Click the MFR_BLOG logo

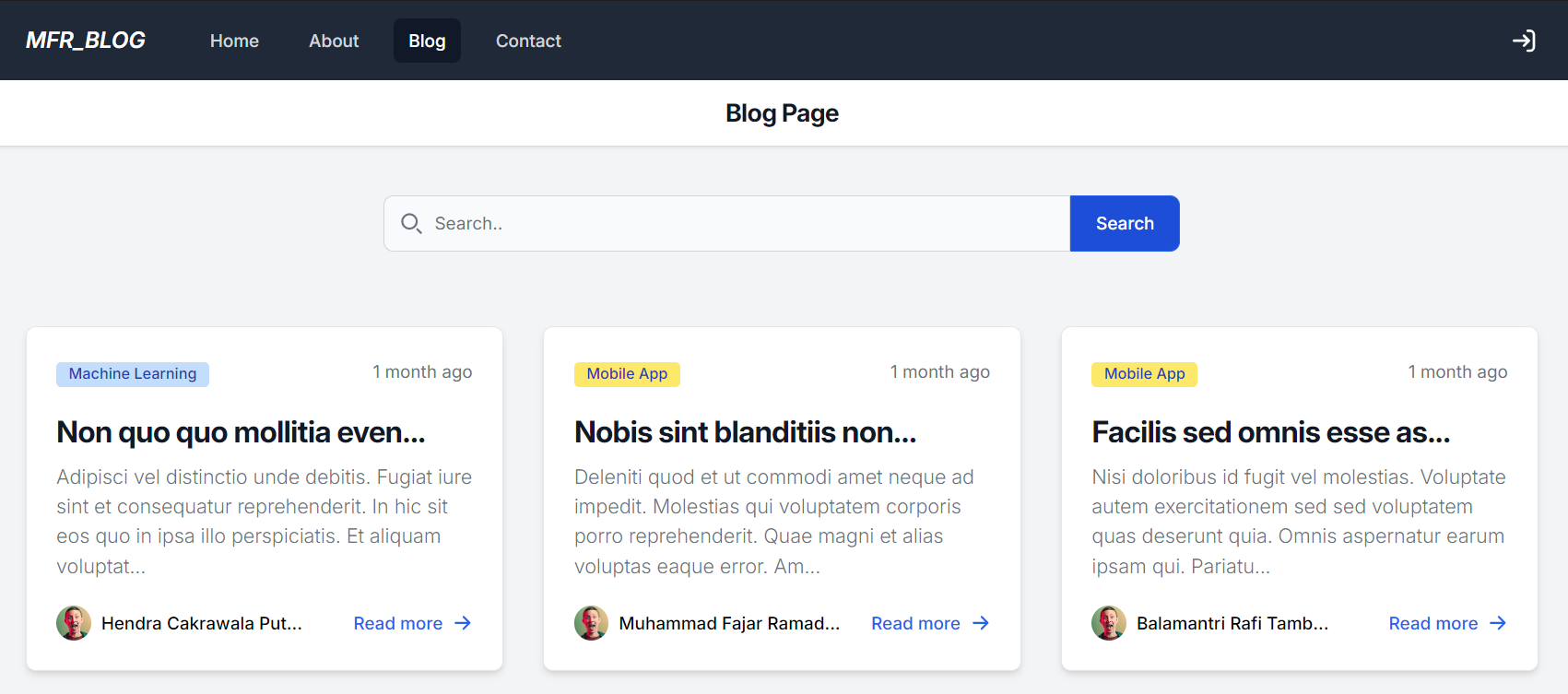[x=86, y=41]
